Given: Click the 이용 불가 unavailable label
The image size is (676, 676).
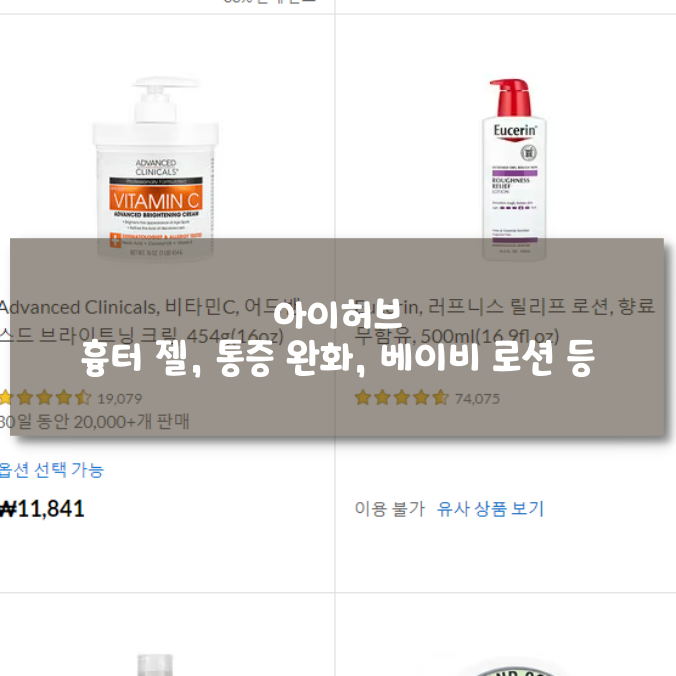Looking at the screenshot, I should tap(390, 509).
